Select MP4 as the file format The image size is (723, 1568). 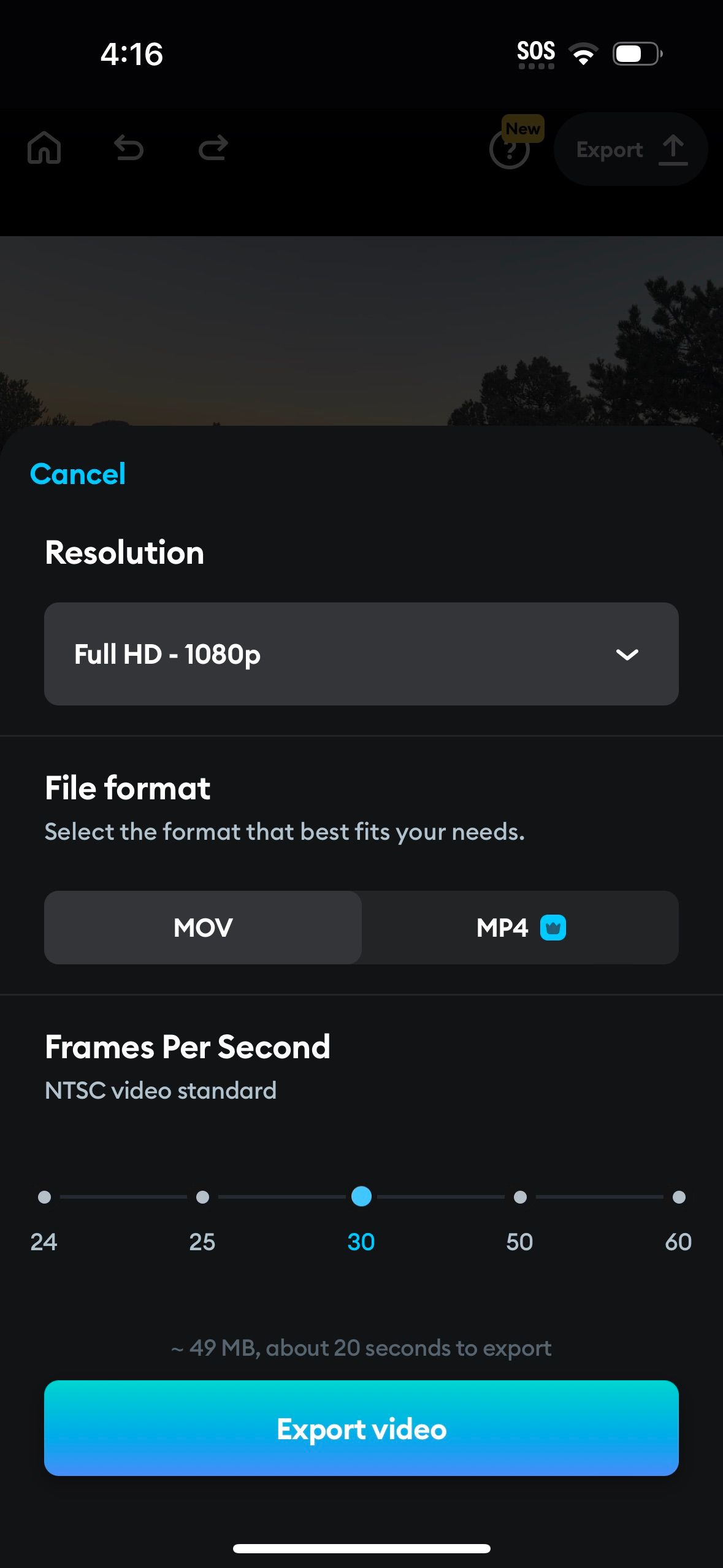click(503, 928)
